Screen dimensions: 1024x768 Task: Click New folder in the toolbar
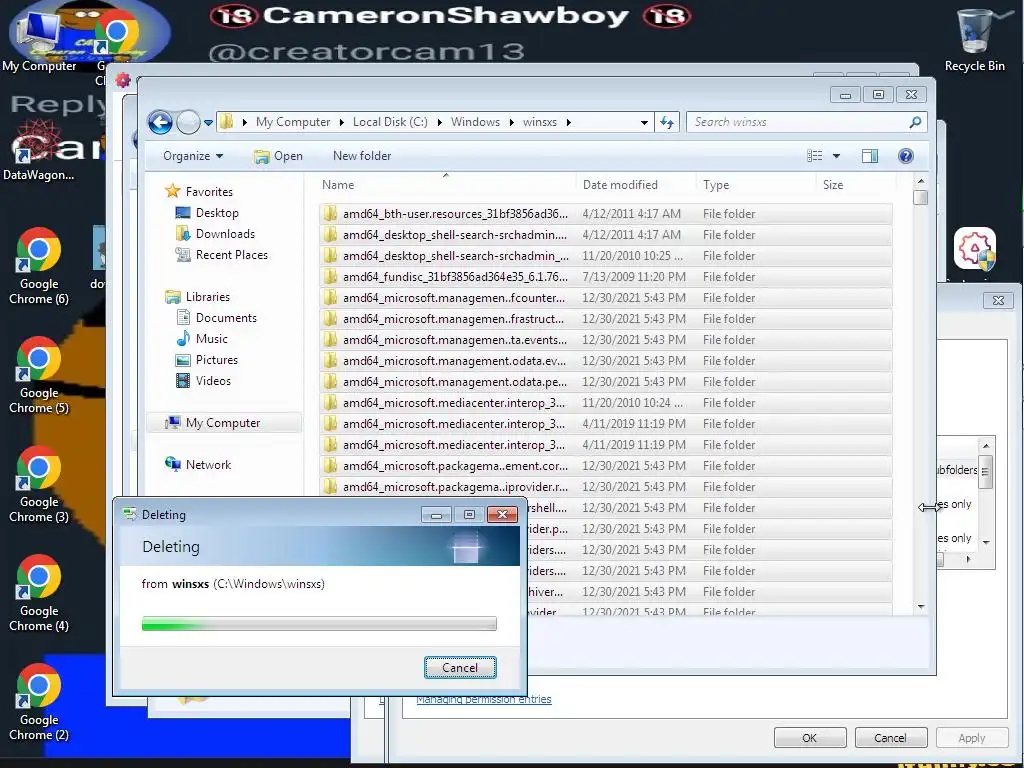pyautogui.click(x=362, y=156)
